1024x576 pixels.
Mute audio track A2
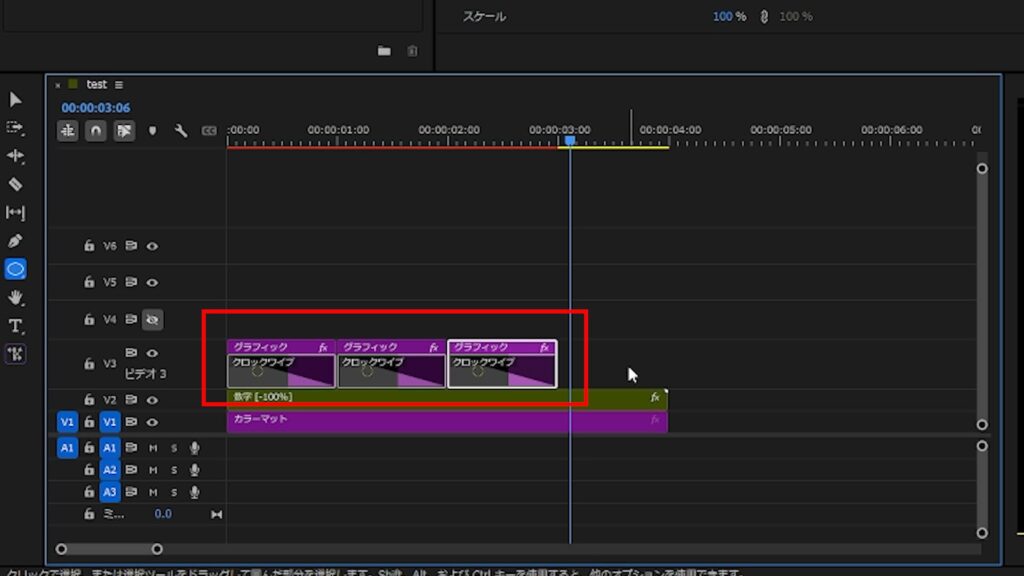tap(153, 470)
